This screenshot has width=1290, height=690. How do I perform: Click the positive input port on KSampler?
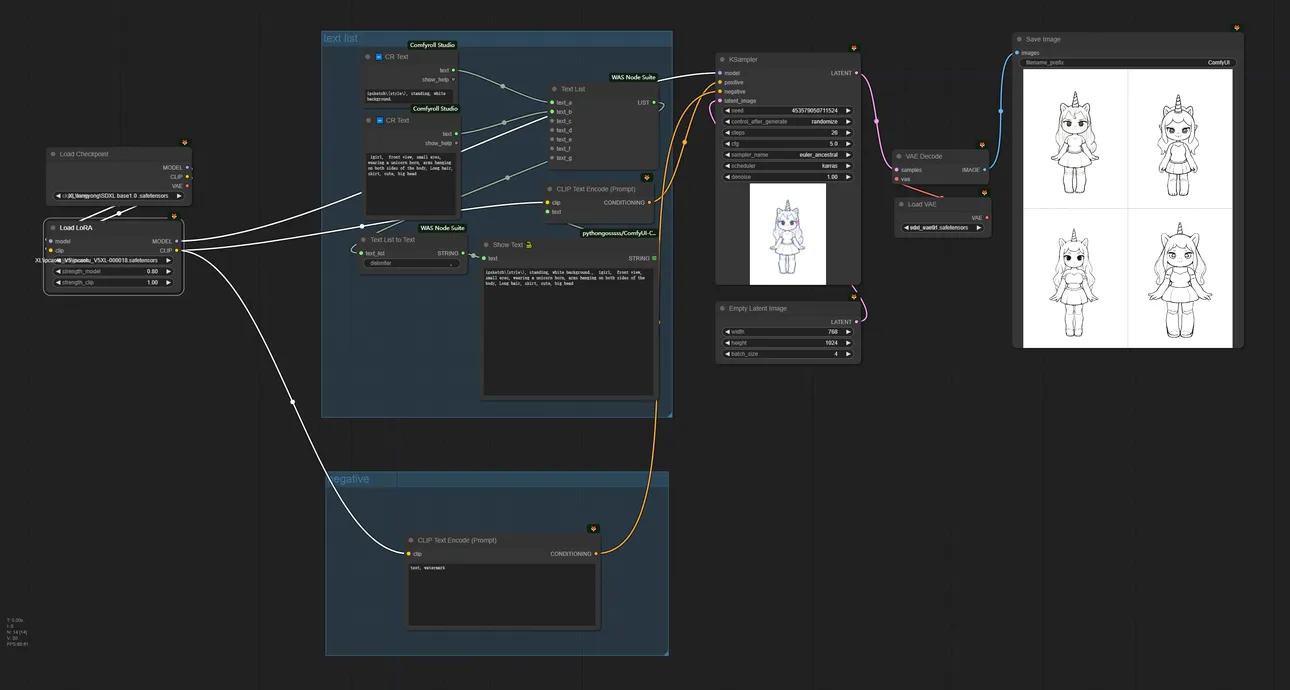pyautogui.click(x=720, y=82)
